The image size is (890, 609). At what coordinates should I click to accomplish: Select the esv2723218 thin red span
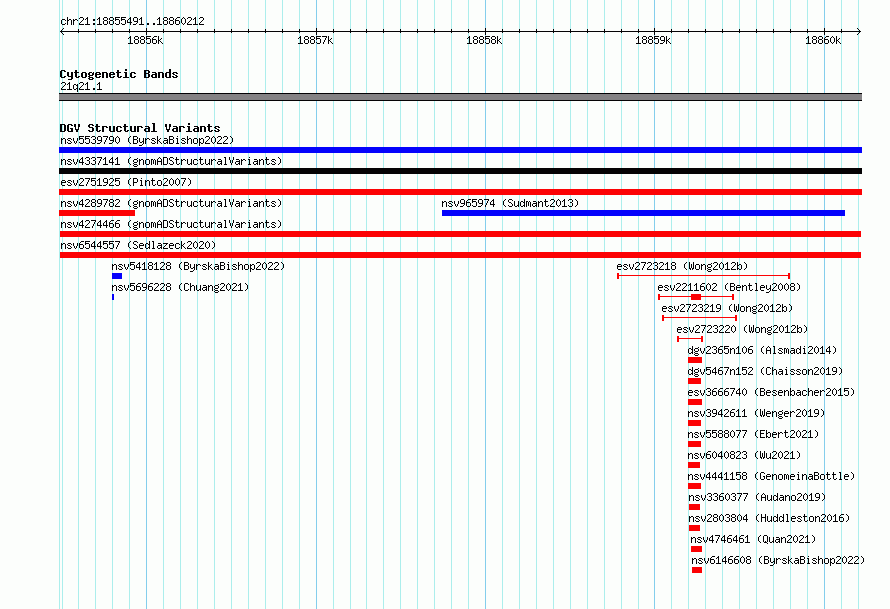(x=704, y=276)
